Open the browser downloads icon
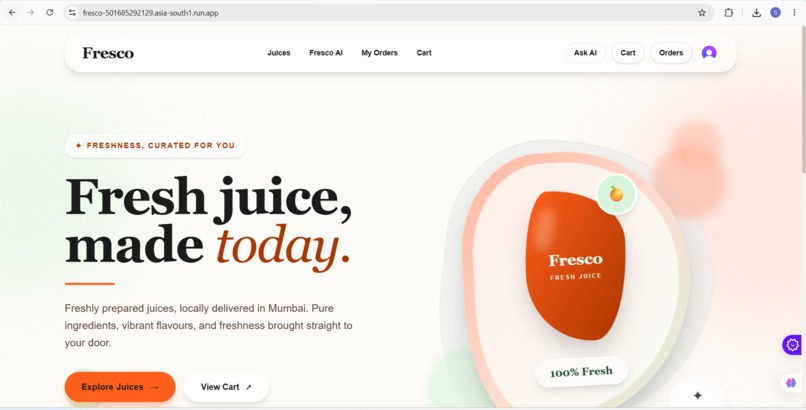Viewport: 806px width, 410px height. point(756,13)
